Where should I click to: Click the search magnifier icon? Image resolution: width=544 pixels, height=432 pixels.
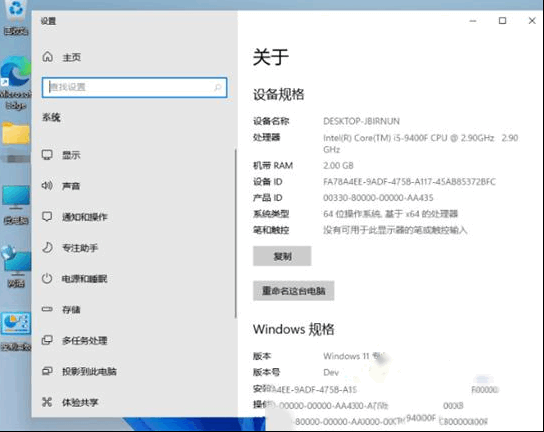218,87
